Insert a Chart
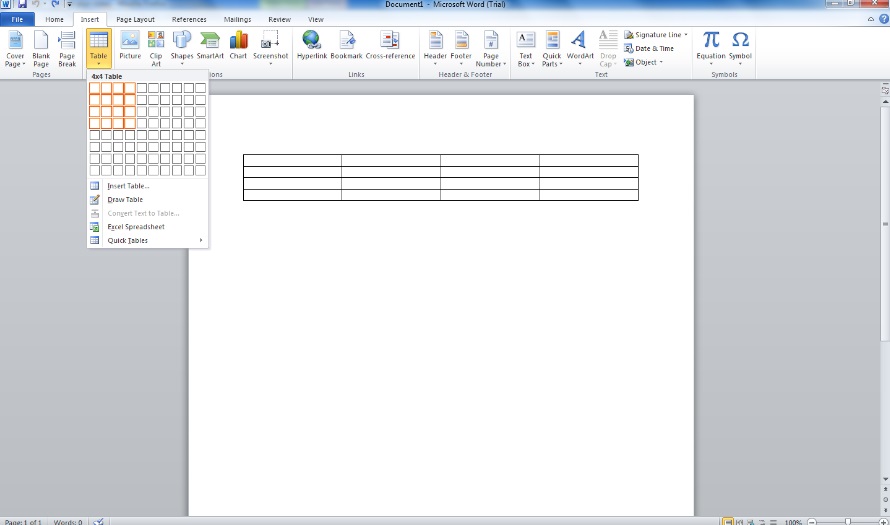The height and width of the screenshot is (525, 890). coord(238,46)
